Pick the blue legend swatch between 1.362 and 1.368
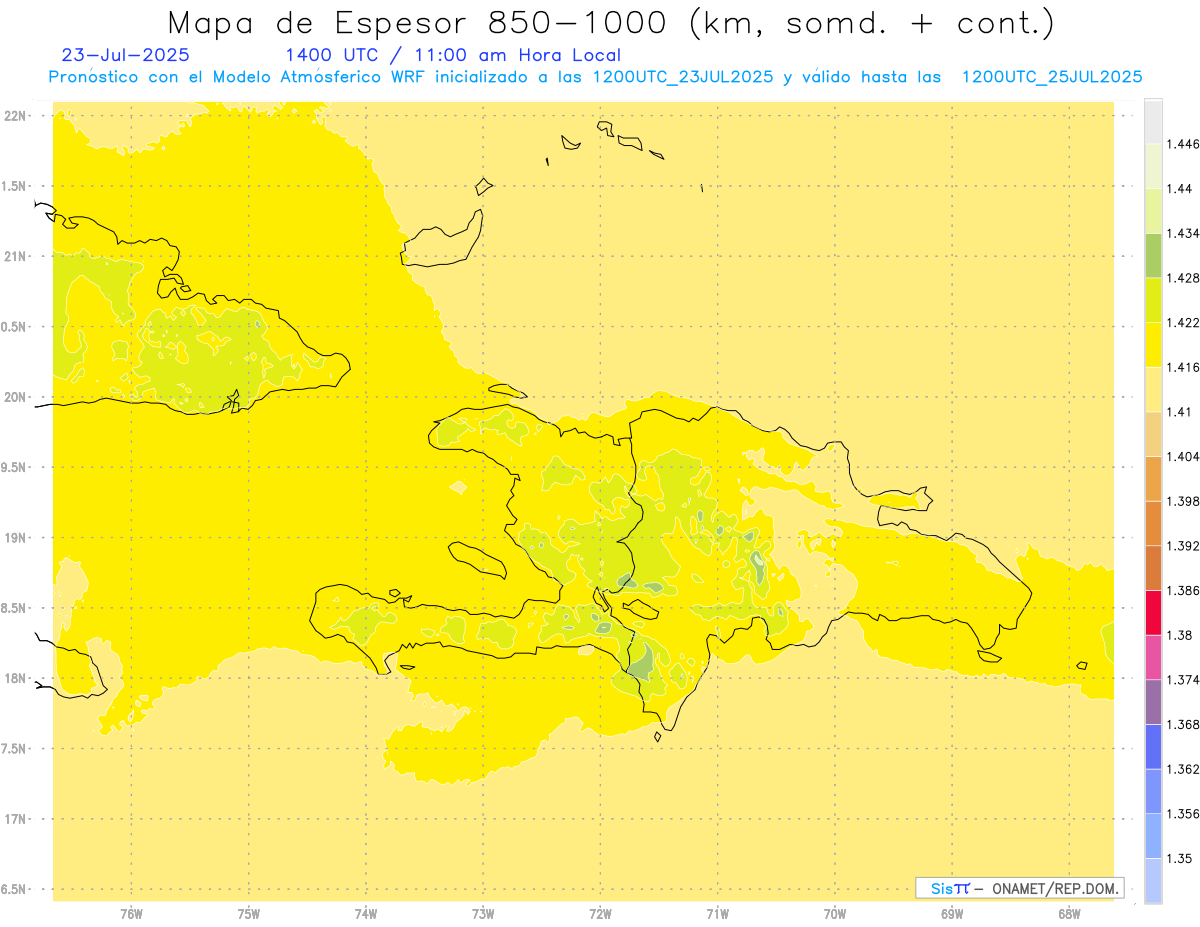Image resolution: width=1200 pixels, height=927 pixels. click(x=1153, y=747)
